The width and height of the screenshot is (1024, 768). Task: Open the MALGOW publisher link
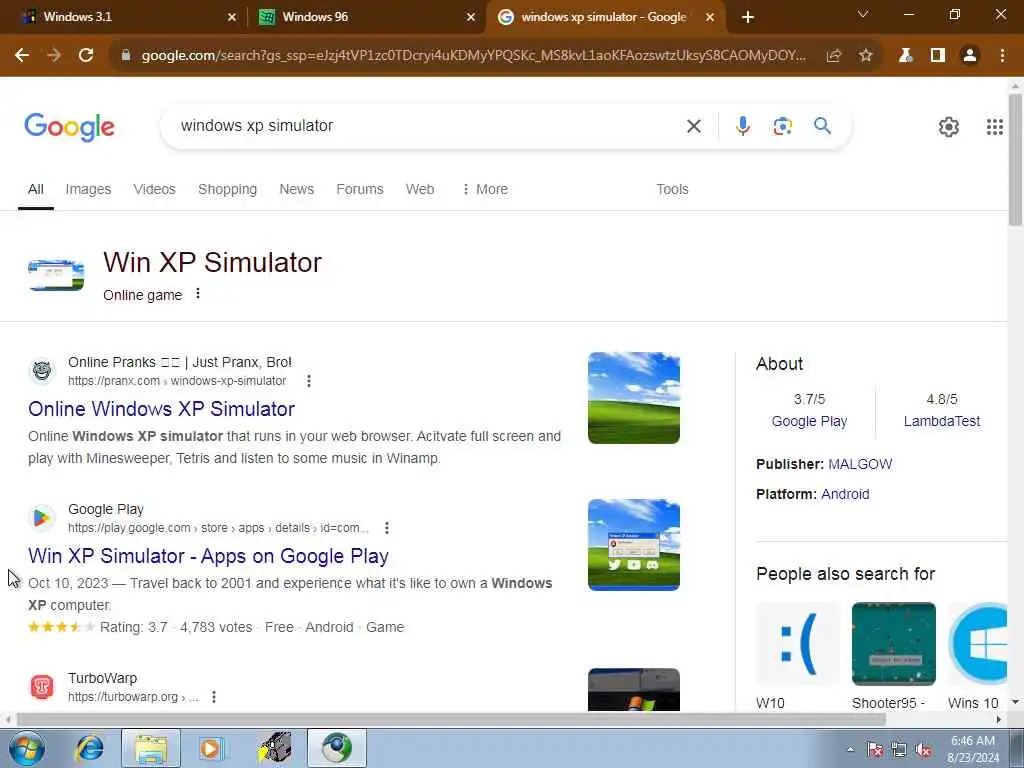860,464
